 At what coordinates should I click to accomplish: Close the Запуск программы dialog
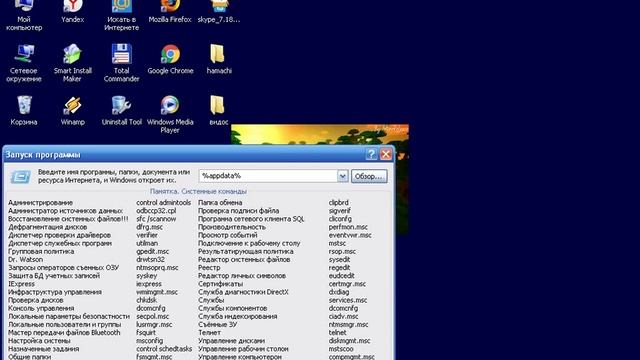[x=386, y=154]
